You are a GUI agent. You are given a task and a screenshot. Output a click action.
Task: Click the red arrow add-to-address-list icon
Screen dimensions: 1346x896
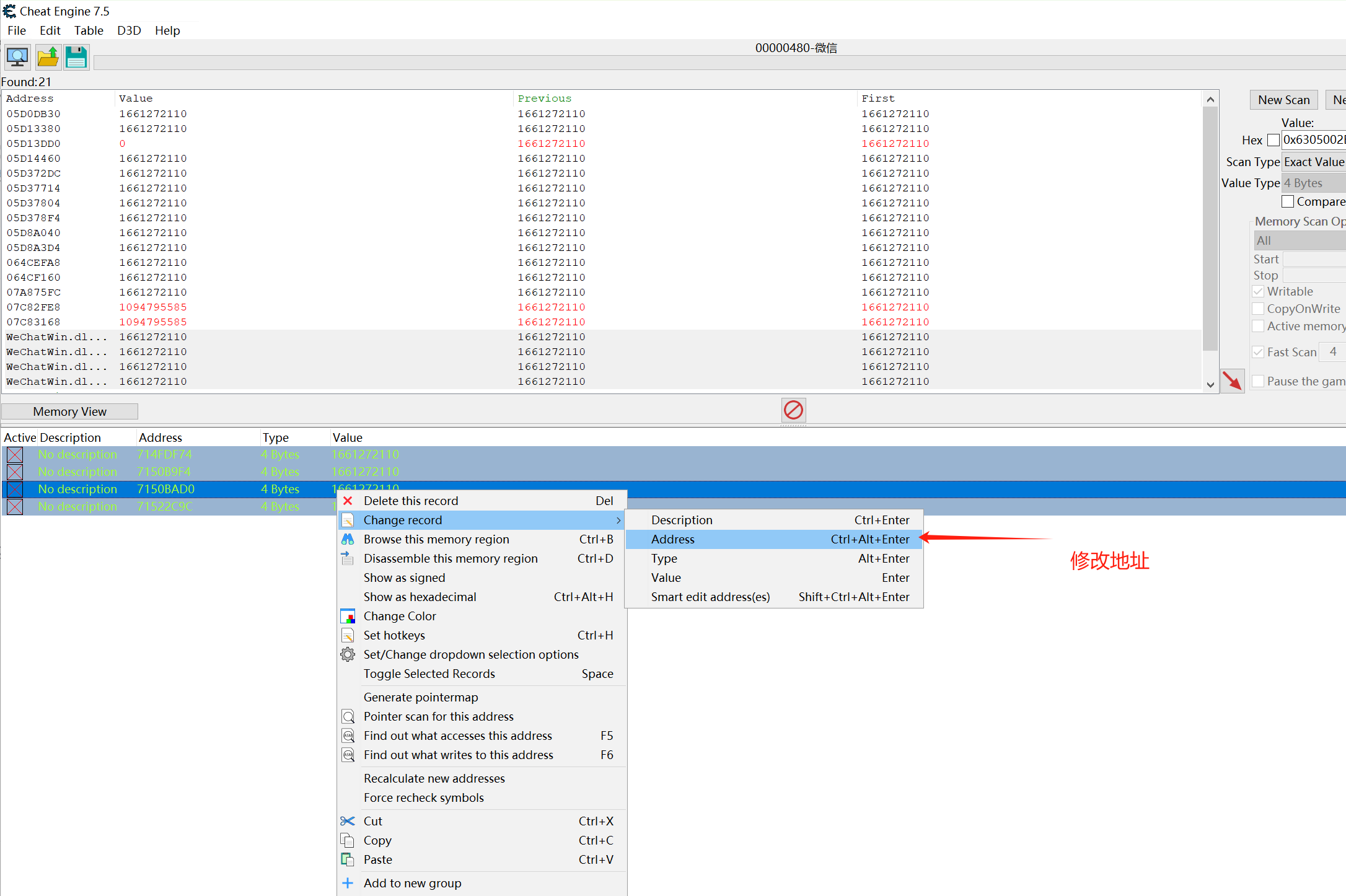tap(1232, 380)
